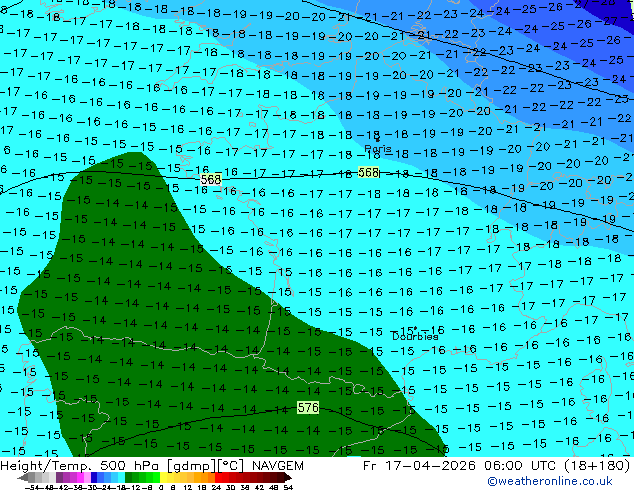Select the yellow 568 contour label near Paris
The height and width of the screenshot is (490, 634).
click(x=368, y=173)
